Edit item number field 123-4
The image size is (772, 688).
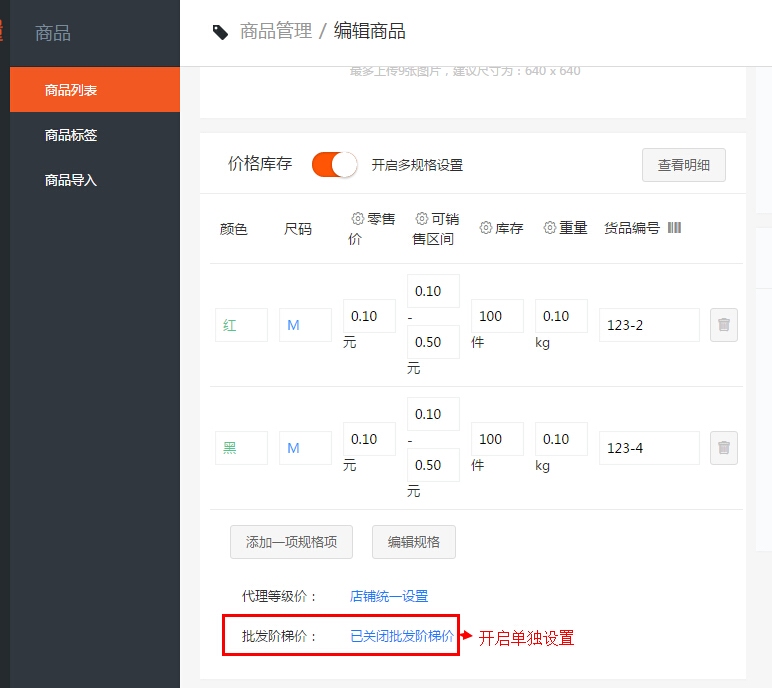(x=649, y=448)
